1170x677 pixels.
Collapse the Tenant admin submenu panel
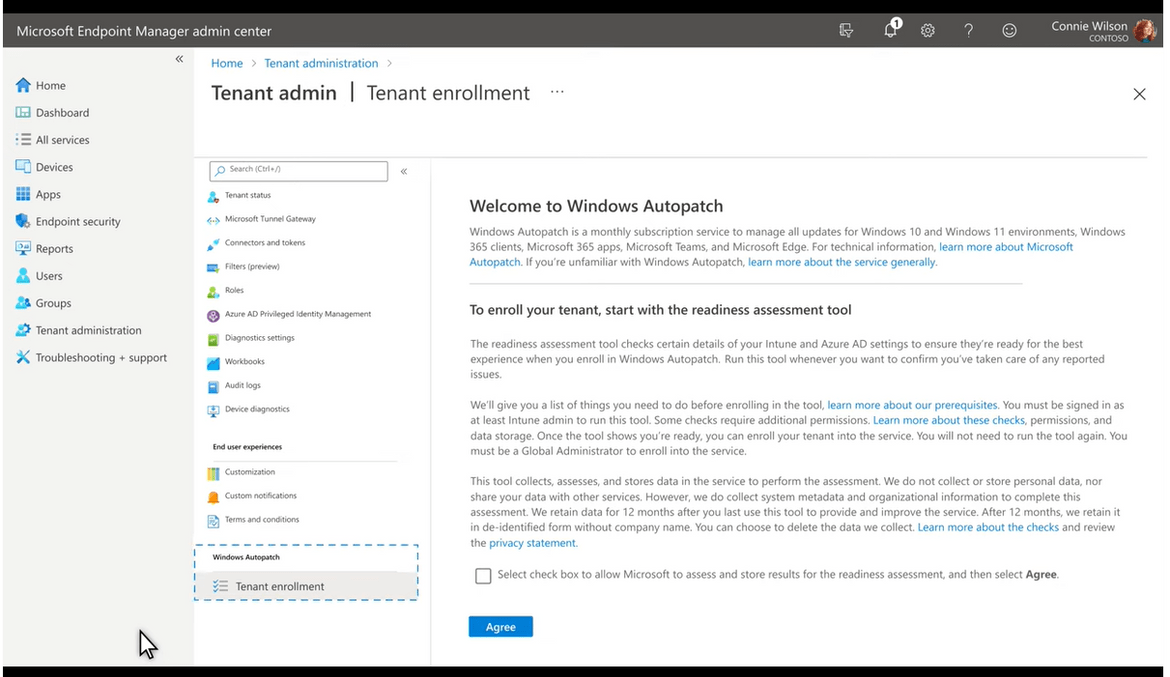coord(404,172)
